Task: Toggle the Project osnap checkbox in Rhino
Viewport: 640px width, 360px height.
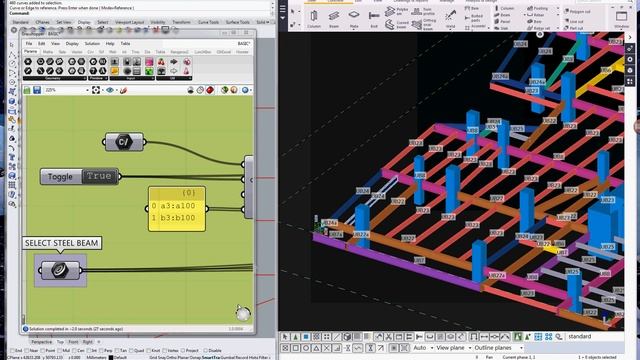Action: (183, 351)
